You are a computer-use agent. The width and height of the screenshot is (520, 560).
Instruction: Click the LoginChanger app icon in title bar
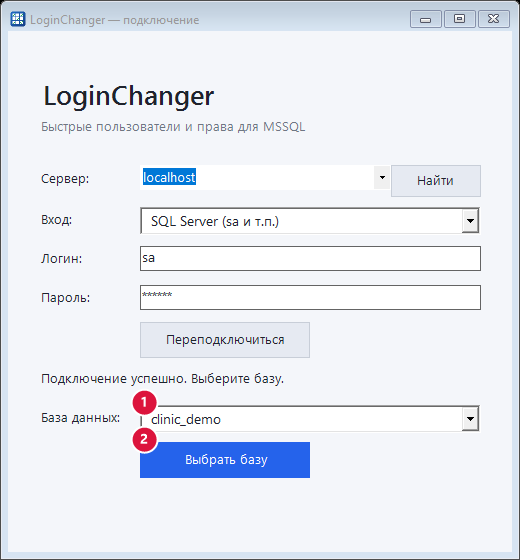18,19
